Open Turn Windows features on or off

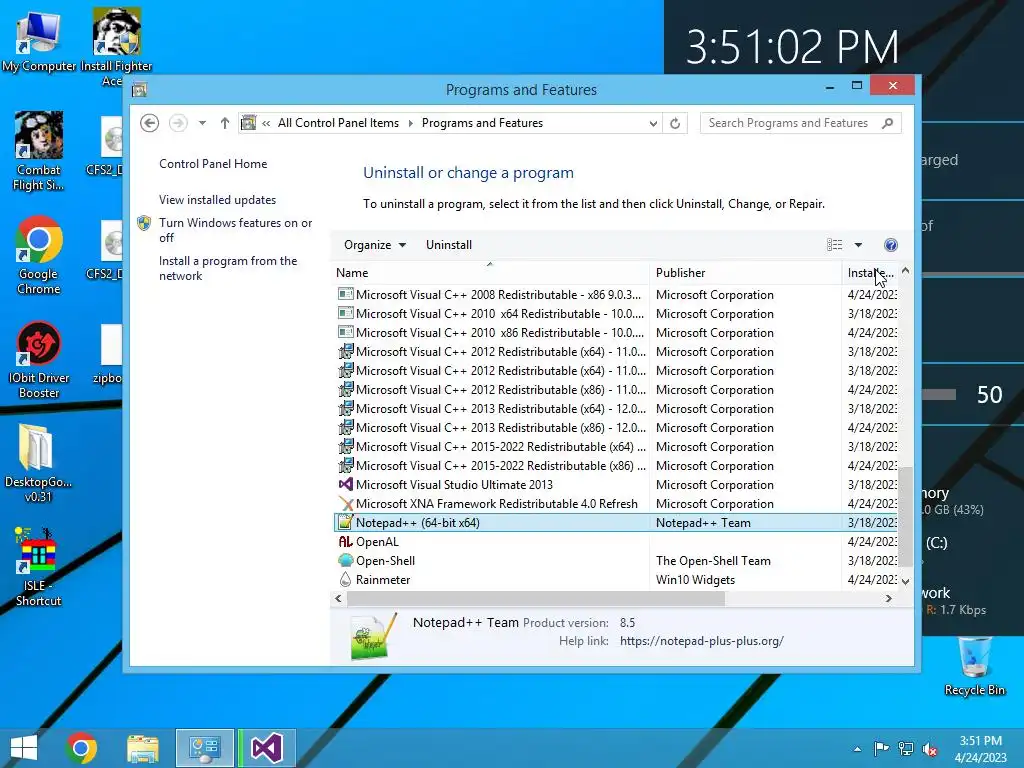pyautogui.click(x=236, y=230)
